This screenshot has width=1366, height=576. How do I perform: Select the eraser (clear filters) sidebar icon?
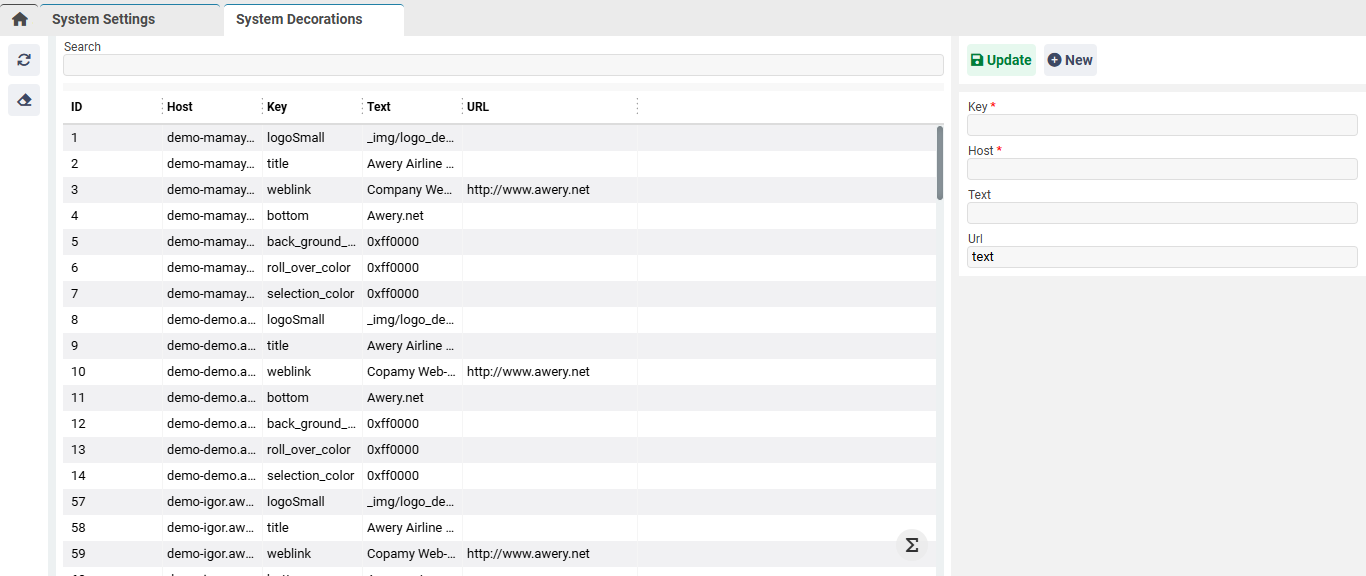(23, 100)
